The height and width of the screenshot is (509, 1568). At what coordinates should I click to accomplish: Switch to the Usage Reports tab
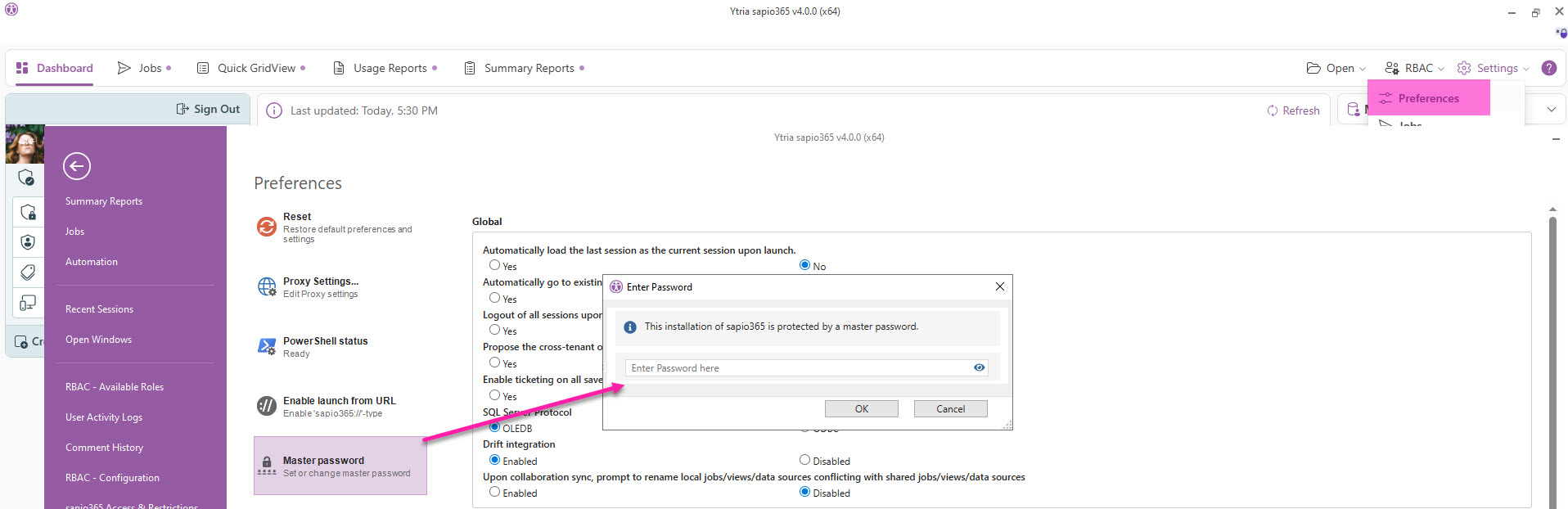(x=385, y=68)
